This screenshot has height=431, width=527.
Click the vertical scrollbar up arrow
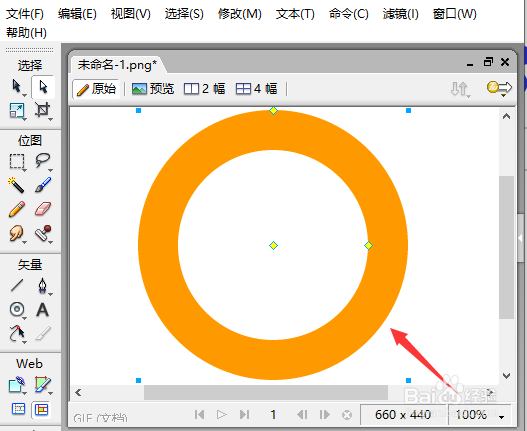506,116
